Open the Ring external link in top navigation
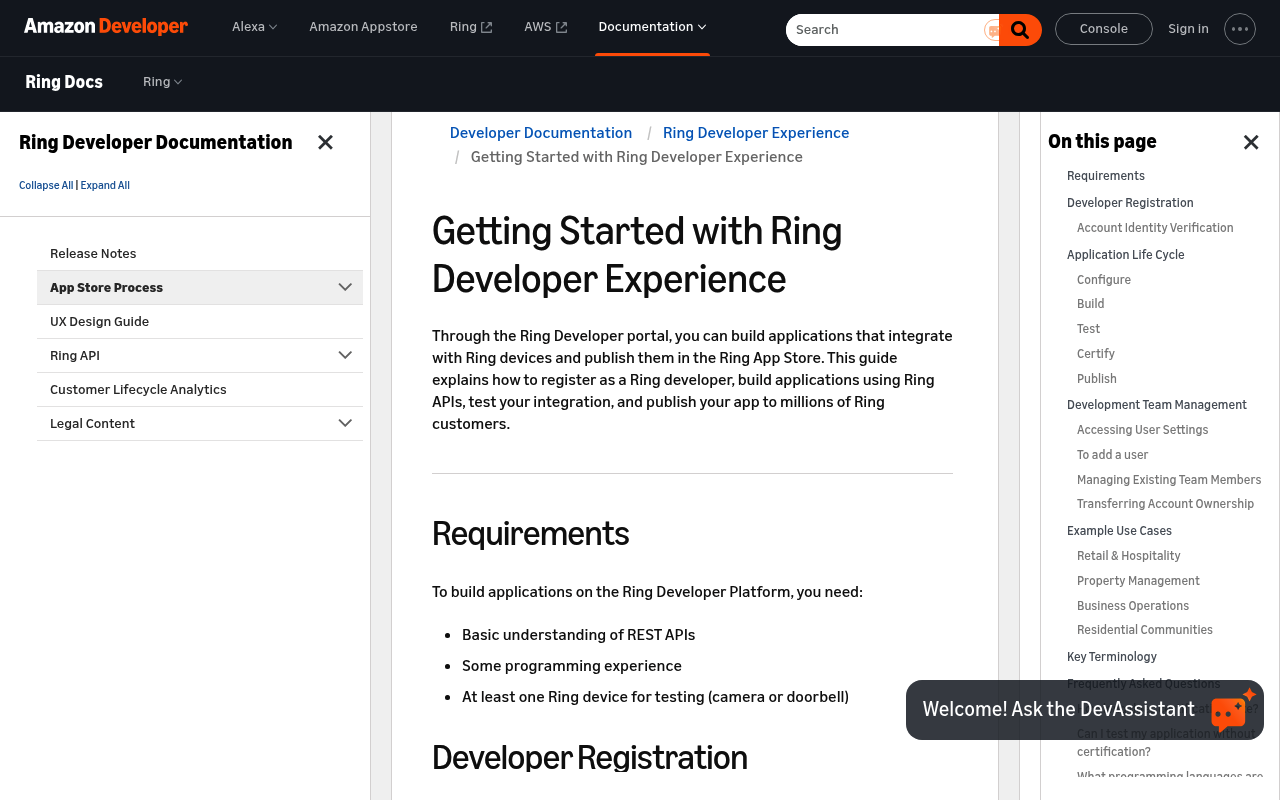This screenshot has height=800, width=1280. [471, 27]
